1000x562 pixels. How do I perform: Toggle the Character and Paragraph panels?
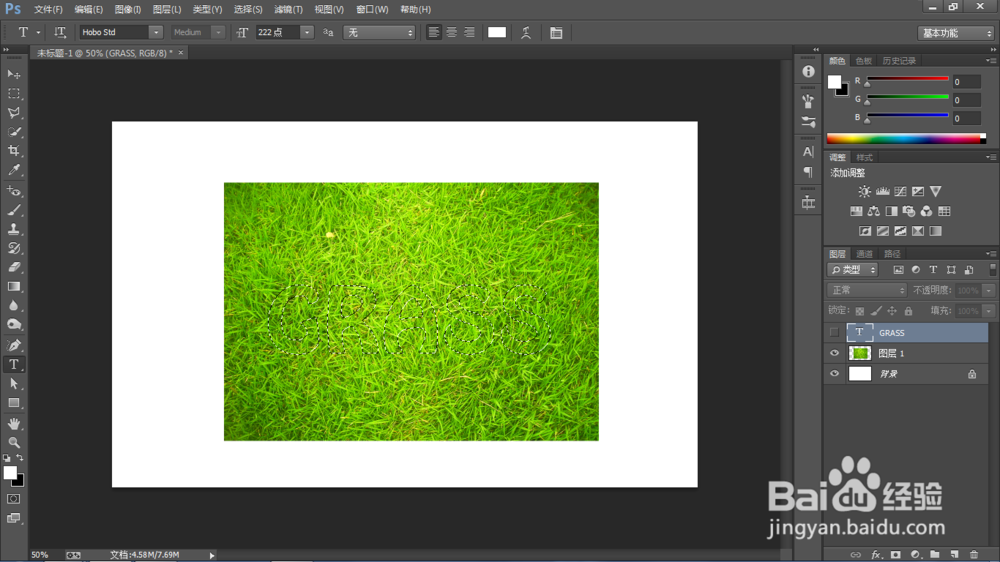(556, 33)
